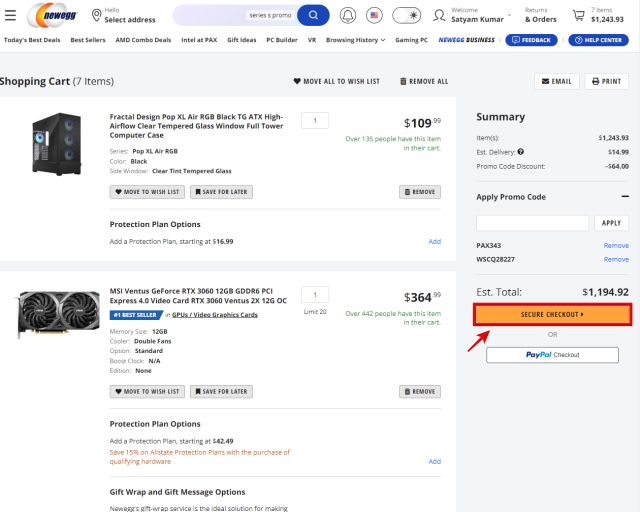Image resolution: width=640 pixels, height=512 pixels.
Task: Click the #1 Best Seller badge
Action: tap(136, 315)
